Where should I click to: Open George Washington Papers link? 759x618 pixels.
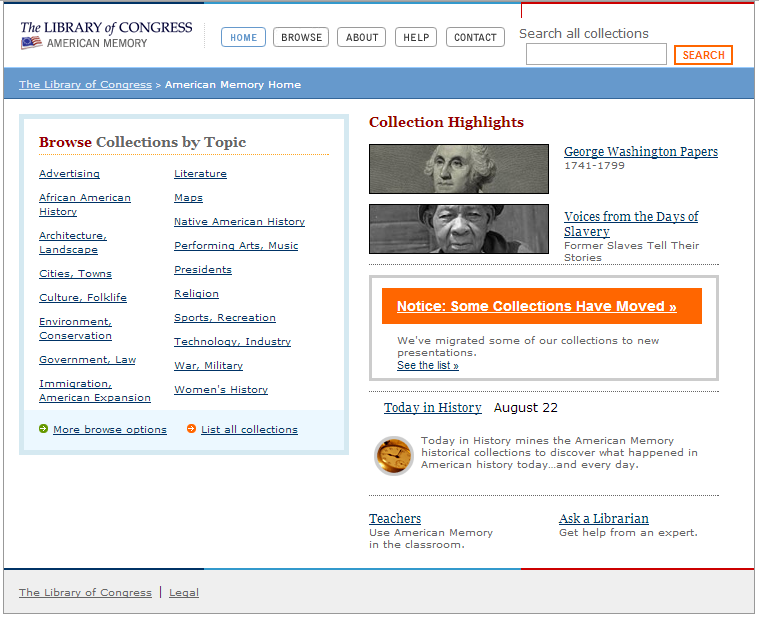[641, 151]
